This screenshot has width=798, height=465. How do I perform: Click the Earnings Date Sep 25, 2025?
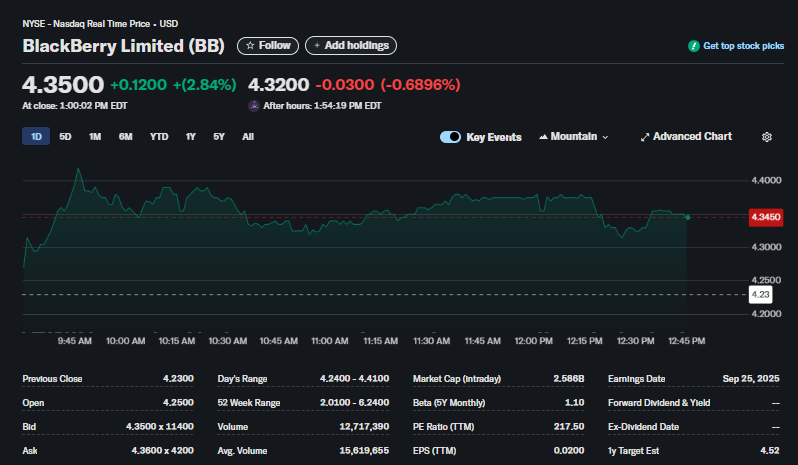751,379
